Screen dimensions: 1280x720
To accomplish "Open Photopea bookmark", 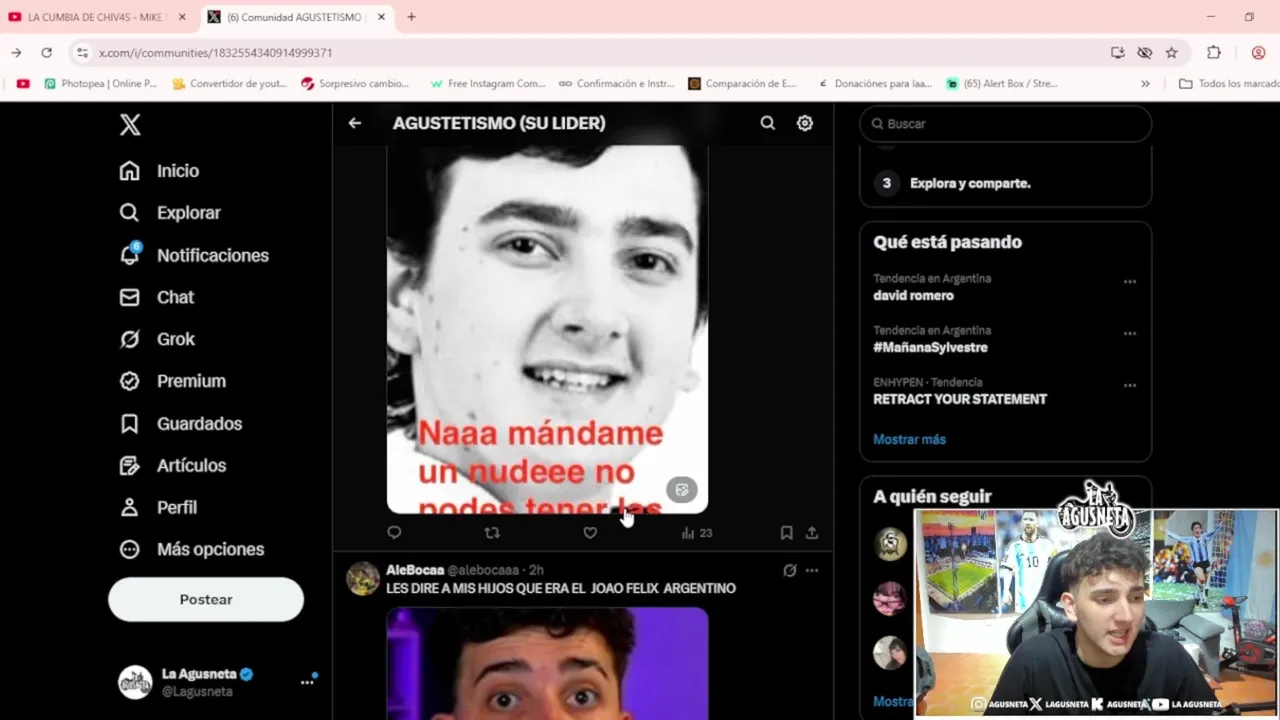I will tap(101, 84).
